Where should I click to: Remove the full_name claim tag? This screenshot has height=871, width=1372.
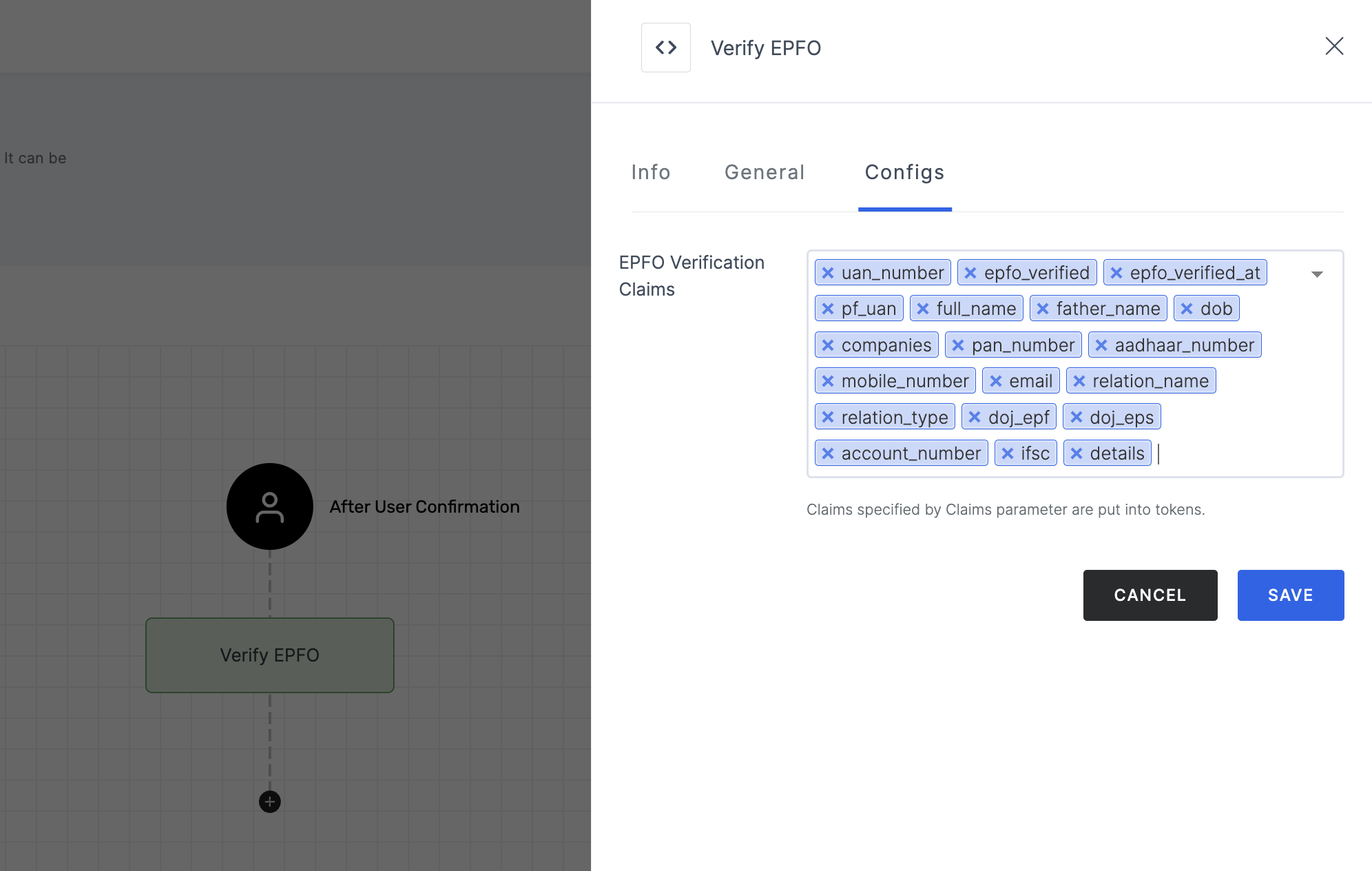[x=923, y=309]
